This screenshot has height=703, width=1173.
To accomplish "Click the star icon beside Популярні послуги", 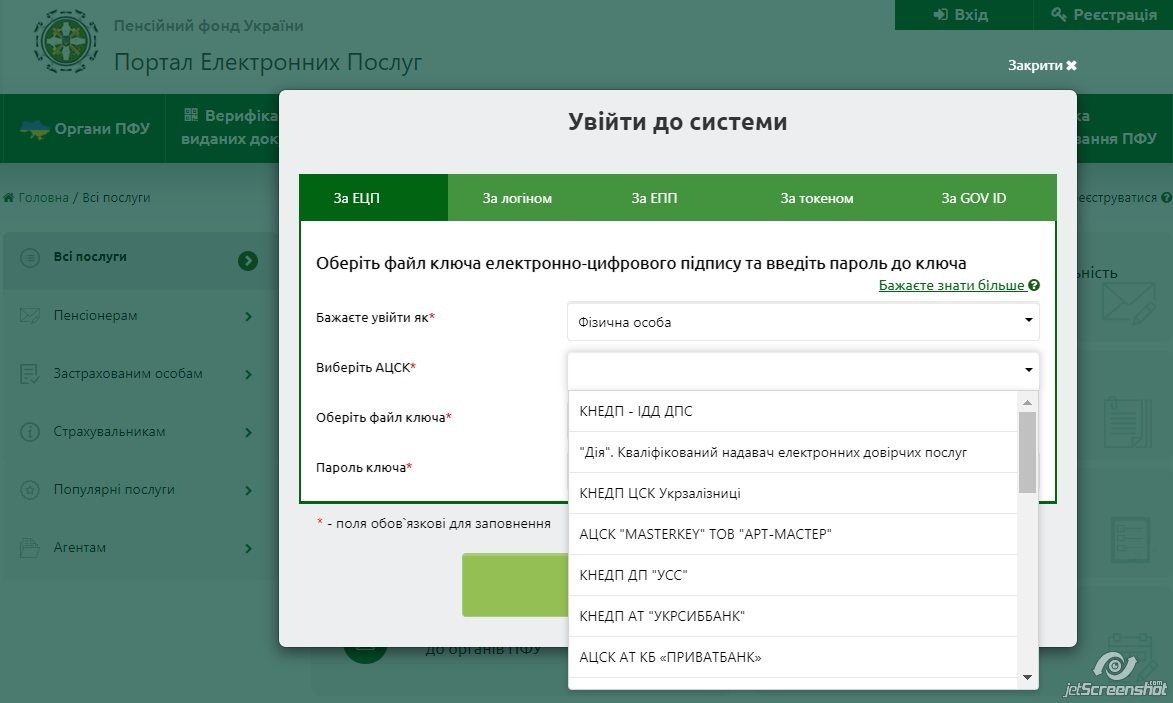I will (x=30, y=490).
